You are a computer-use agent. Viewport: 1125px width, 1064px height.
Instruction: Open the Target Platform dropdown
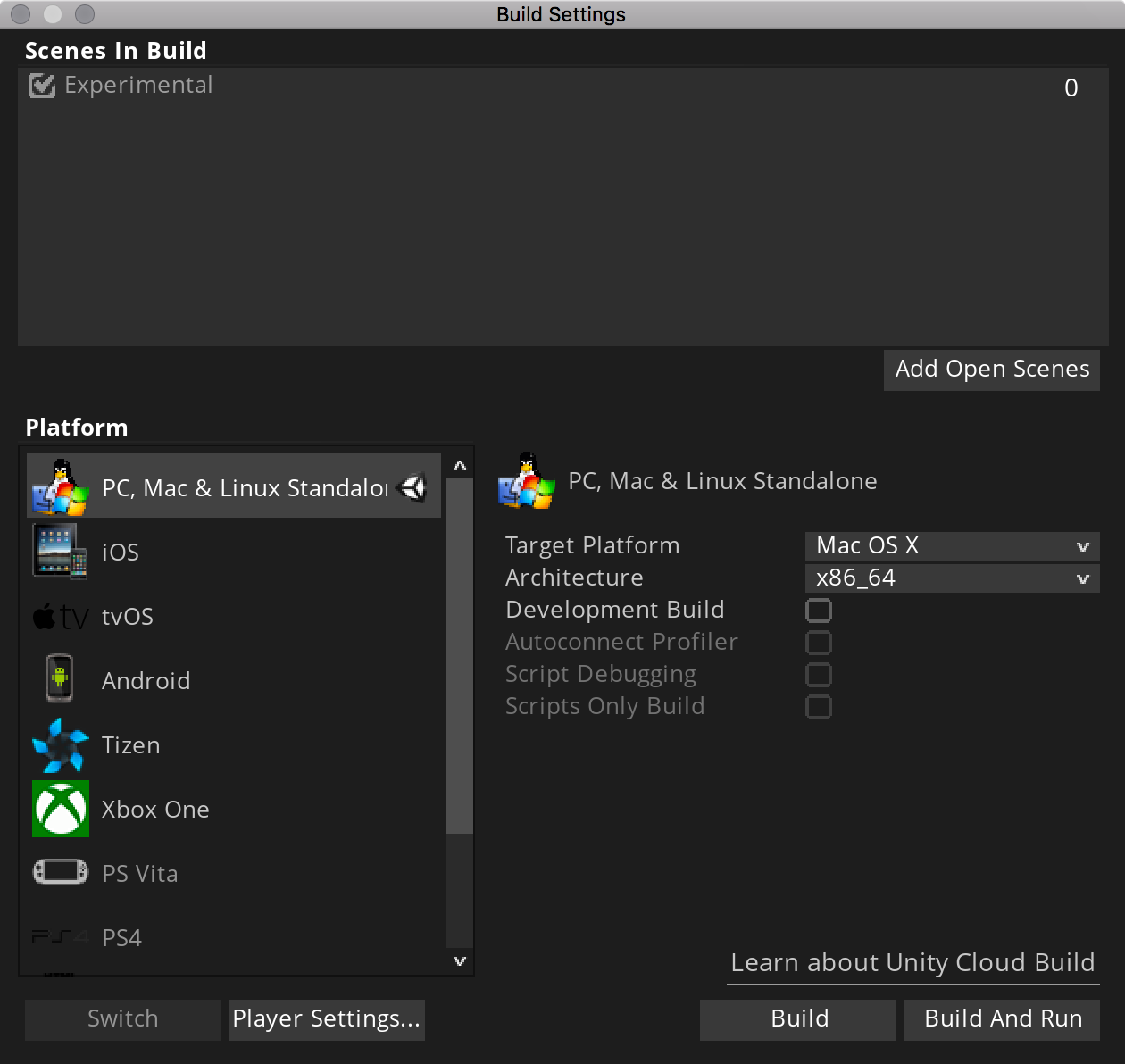pyautogui.click(x=951, y=545)
